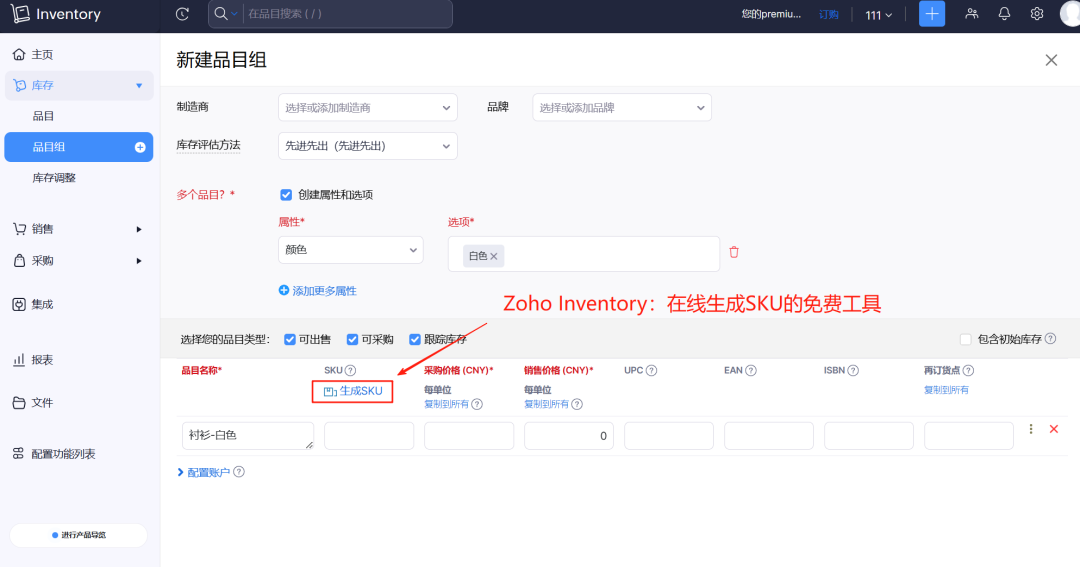The height and width of the screenshot is (567, 1080).
Task: Close the 新建品目组 form
Action: click(1051, 61)
